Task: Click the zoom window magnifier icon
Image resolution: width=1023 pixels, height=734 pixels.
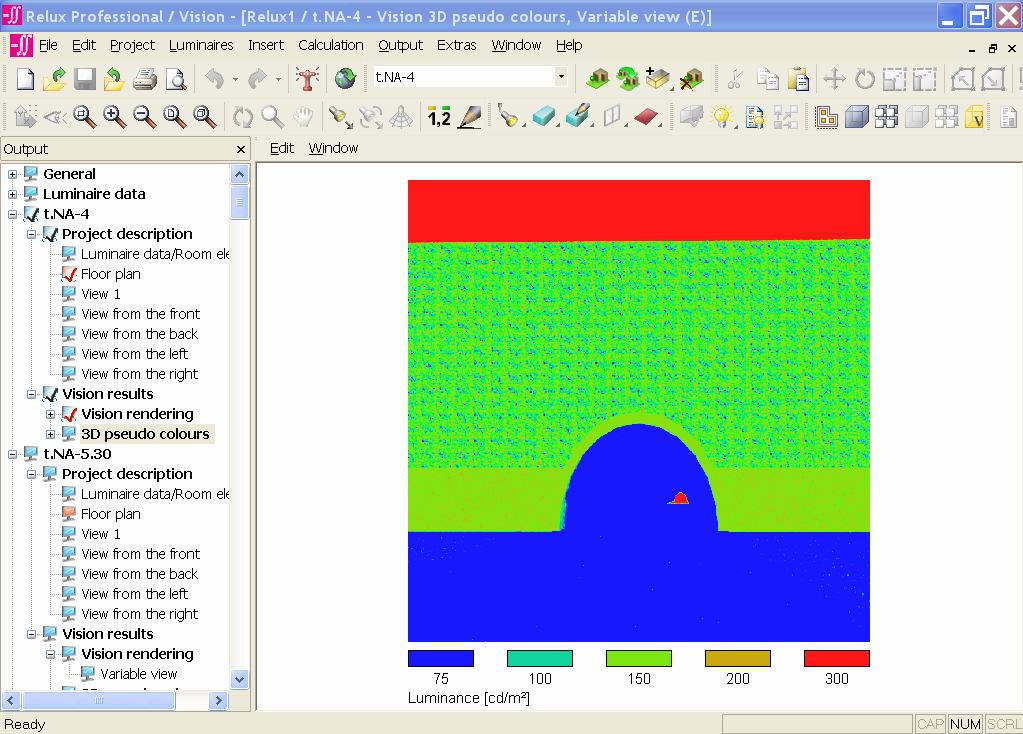Action: pos(84,117)
